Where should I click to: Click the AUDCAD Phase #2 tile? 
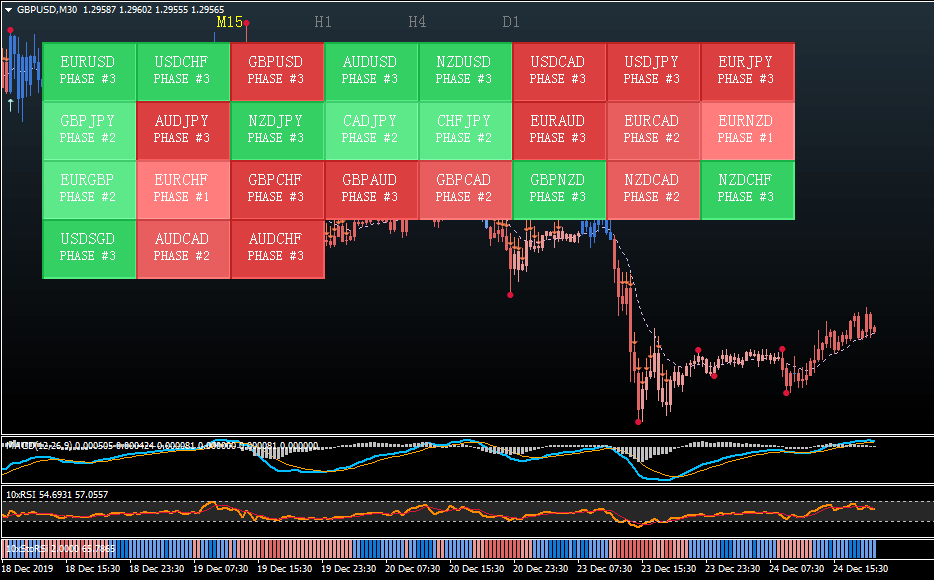(182, 248)
